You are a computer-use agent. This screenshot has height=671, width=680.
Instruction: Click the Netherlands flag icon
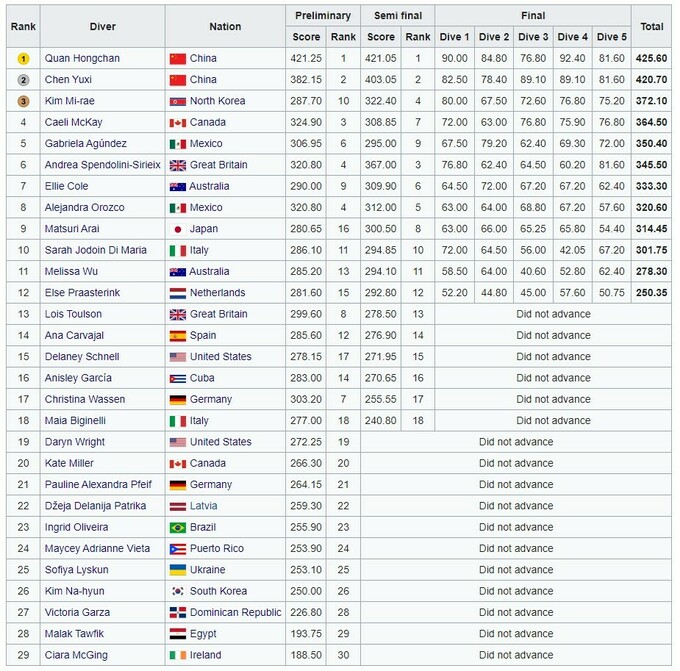coord(178,293)
